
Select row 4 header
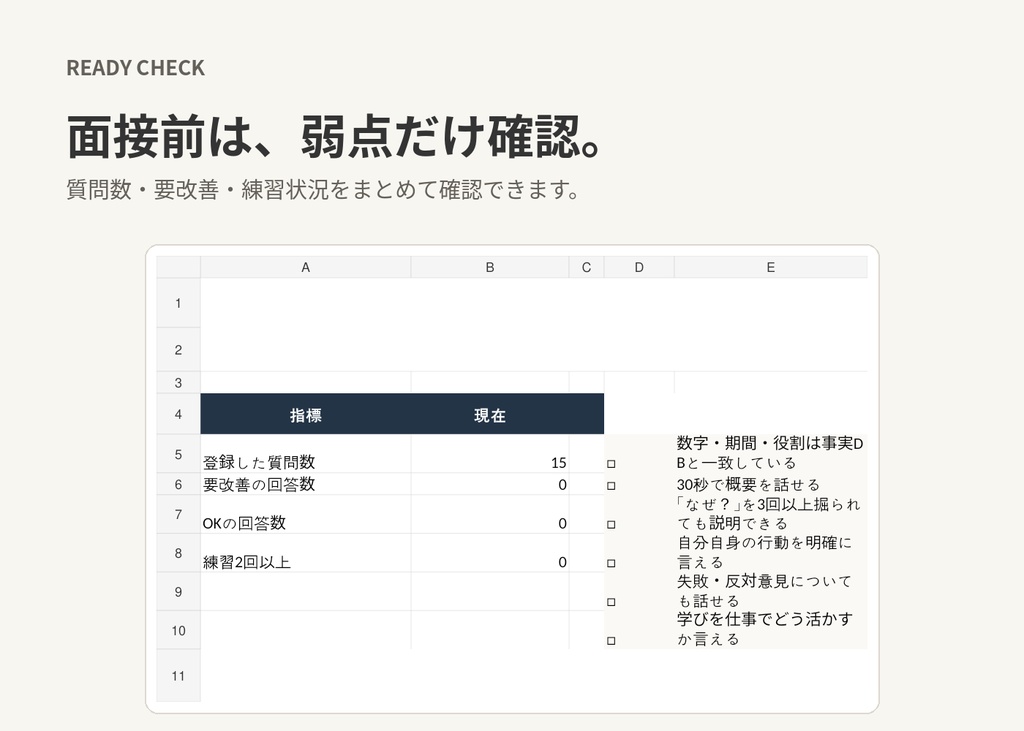pyautogui.click(x=178, y=414)
